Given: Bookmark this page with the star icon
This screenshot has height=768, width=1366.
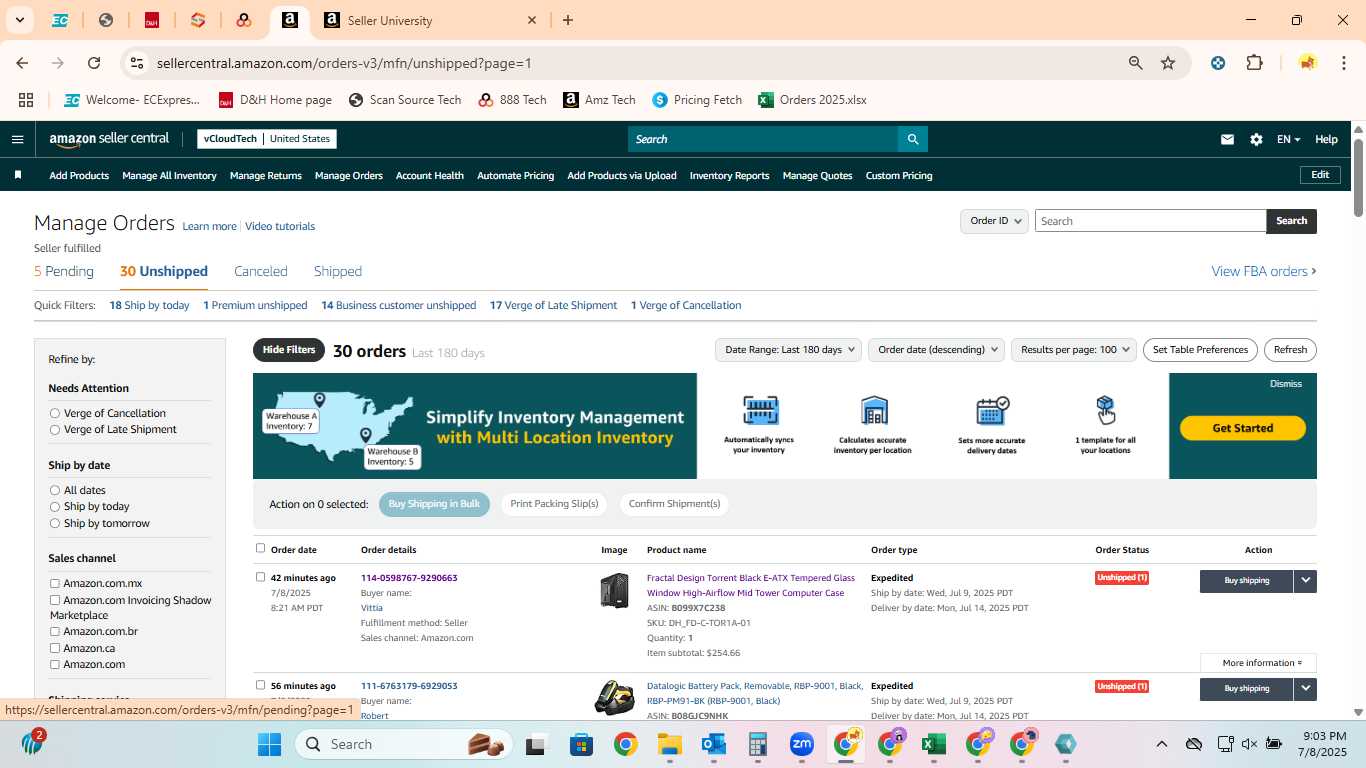Looking at the screenshot, I should tap(1168, 63).
